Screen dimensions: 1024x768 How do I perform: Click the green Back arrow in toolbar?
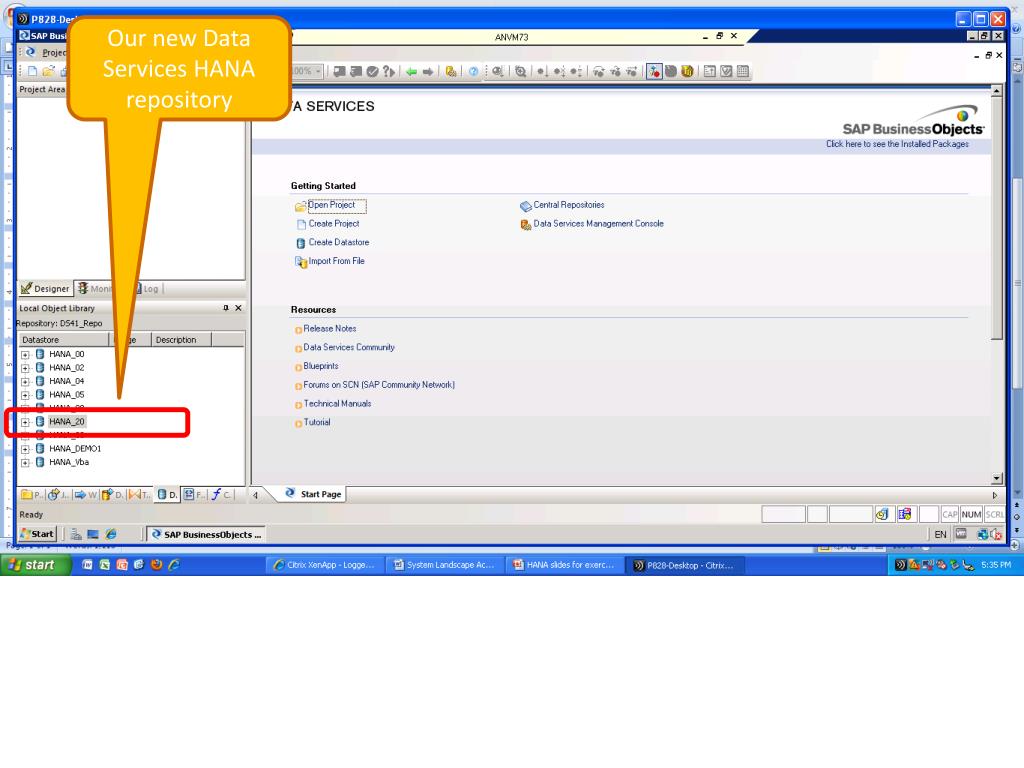(411, 72)
